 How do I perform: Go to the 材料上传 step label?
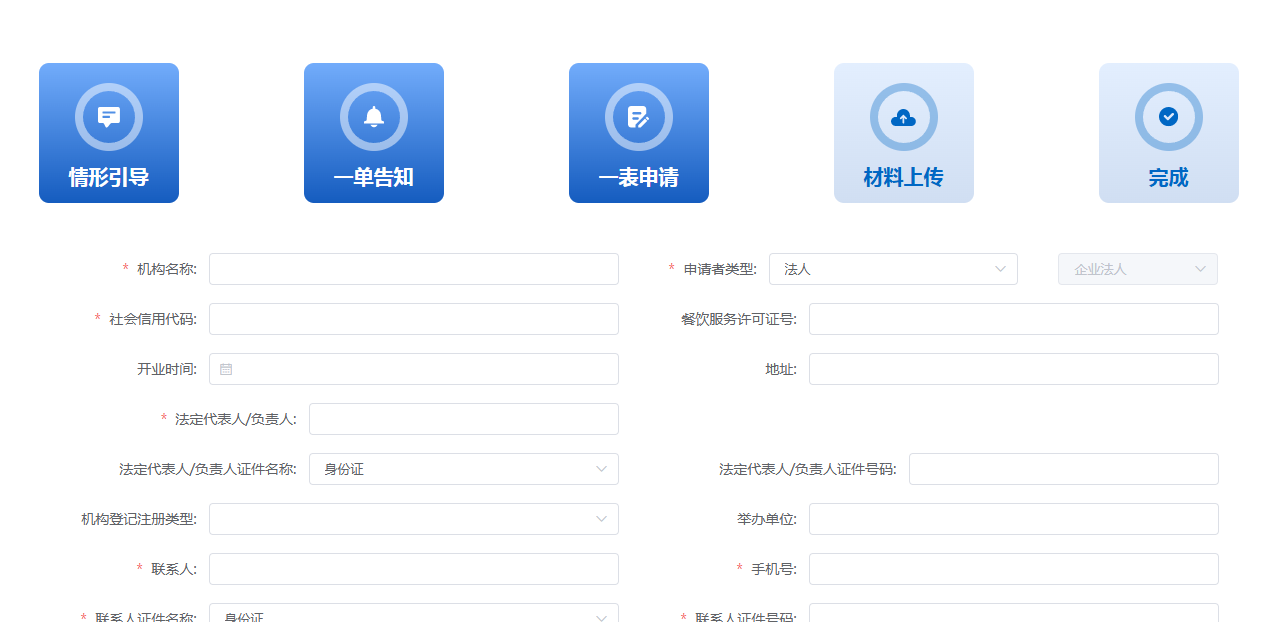[903, 178]
